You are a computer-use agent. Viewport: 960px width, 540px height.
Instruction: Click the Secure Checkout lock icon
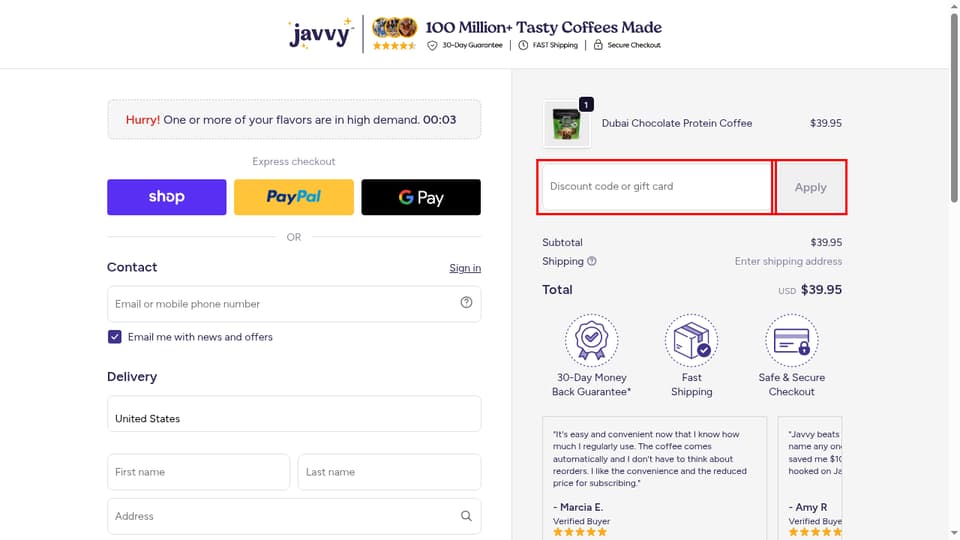pyautogui.click(x=598, y=45)
